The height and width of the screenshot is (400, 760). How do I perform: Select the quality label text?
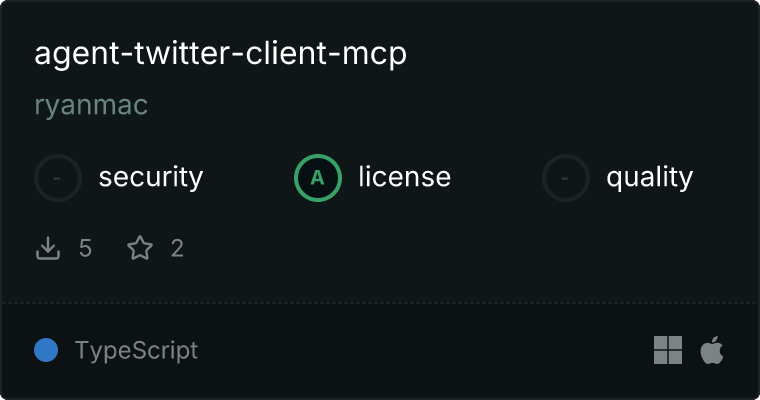tap(649, 178)
